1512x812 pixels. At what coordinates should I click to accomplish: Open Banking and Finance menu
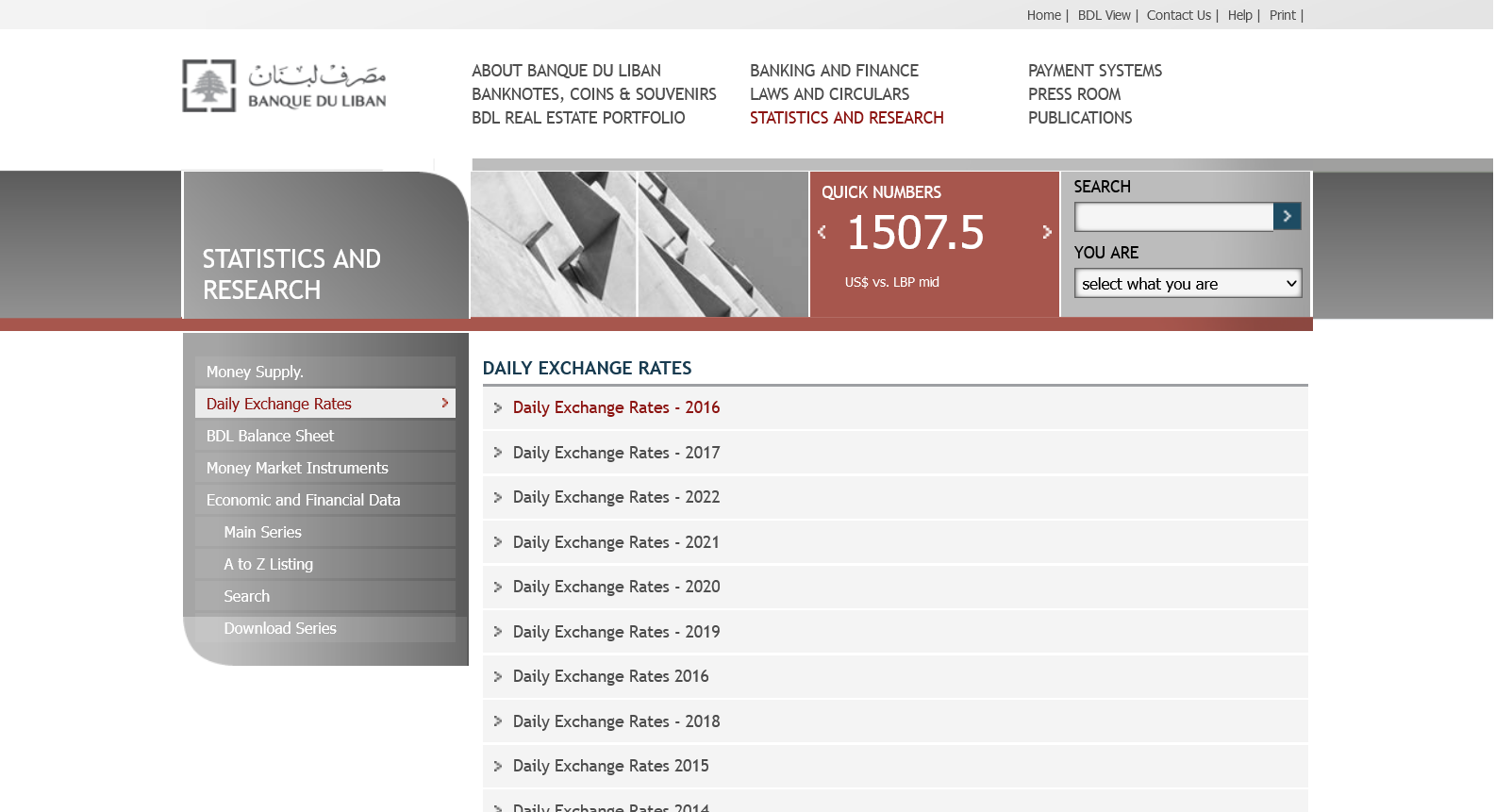point(834,71)
